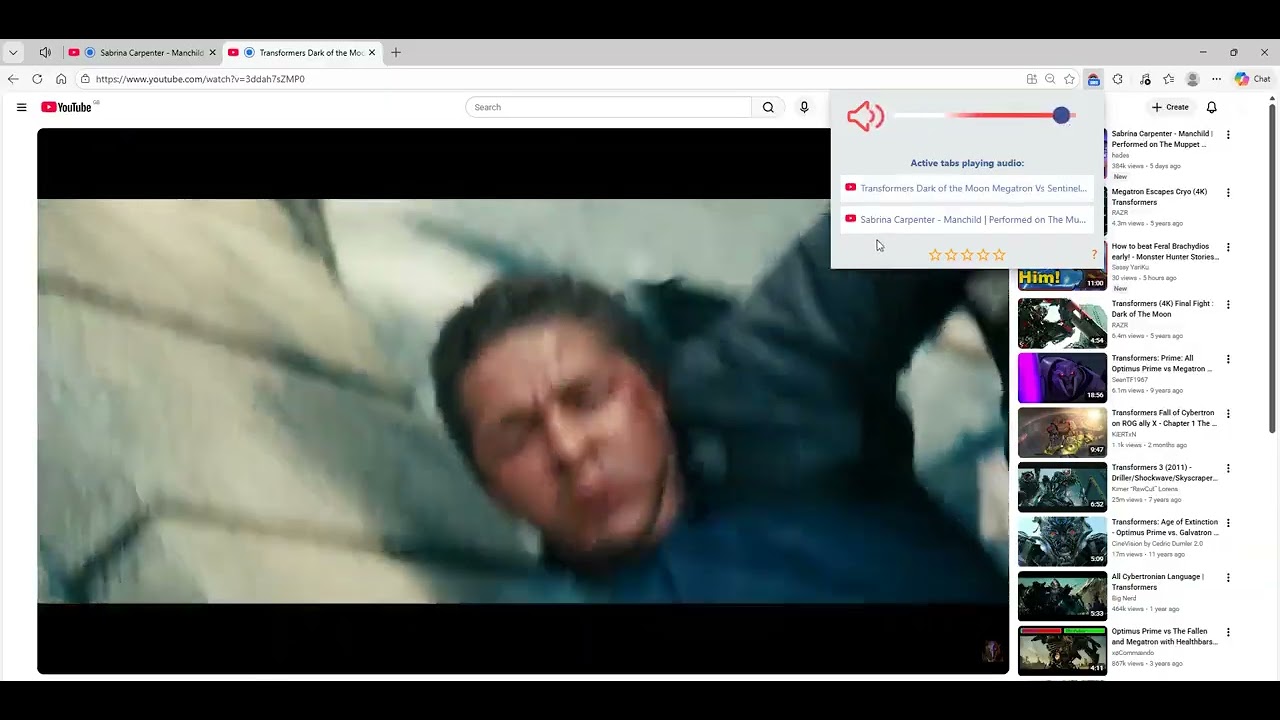Switch to Transformers Dark of the Moon tab
The height and width of the screenshot is (720, 1280).
302,53
